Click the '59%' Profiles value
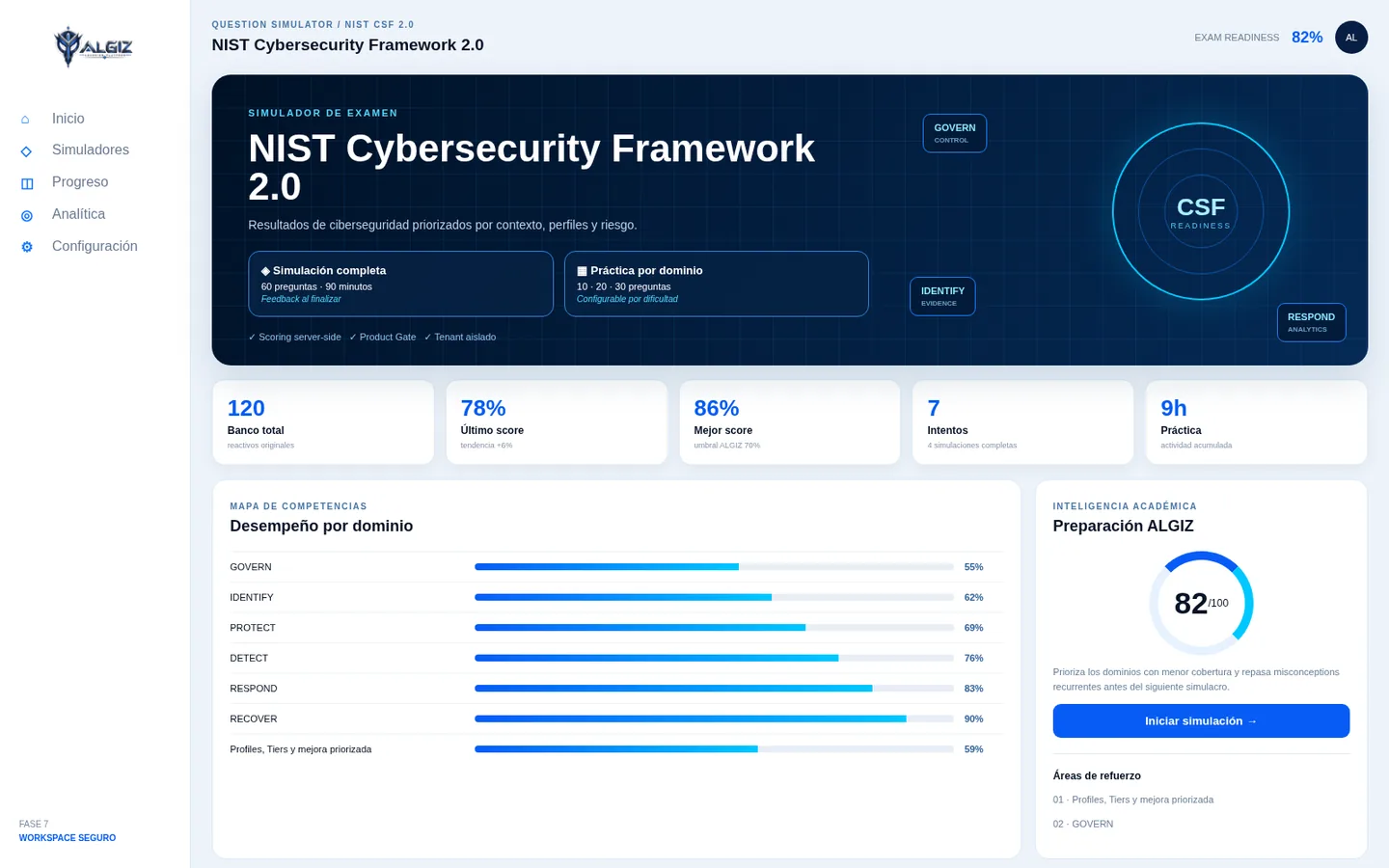Image resolution: width=1389 pixels, height=868 pixels. 973,749
